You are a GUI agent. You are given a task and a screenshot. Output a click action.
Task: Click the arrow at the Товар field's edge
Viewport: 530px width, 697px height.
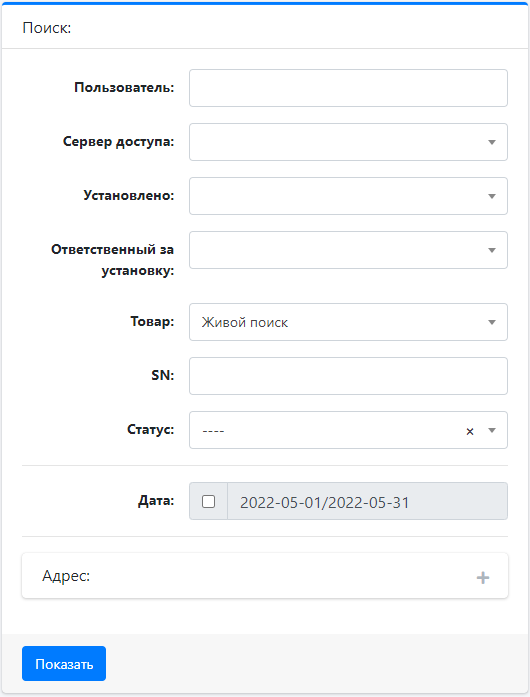coord(492,322)
